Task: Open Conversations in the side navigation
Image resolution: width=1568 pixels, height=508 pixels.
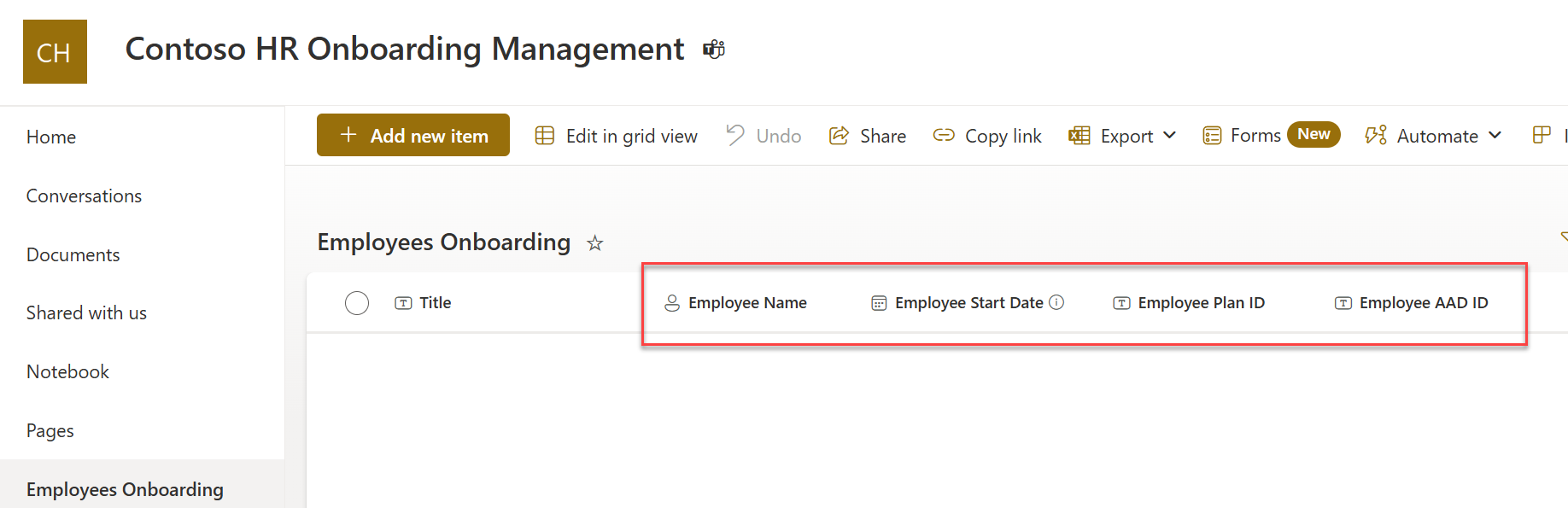Action: click(x=84, y=196)
